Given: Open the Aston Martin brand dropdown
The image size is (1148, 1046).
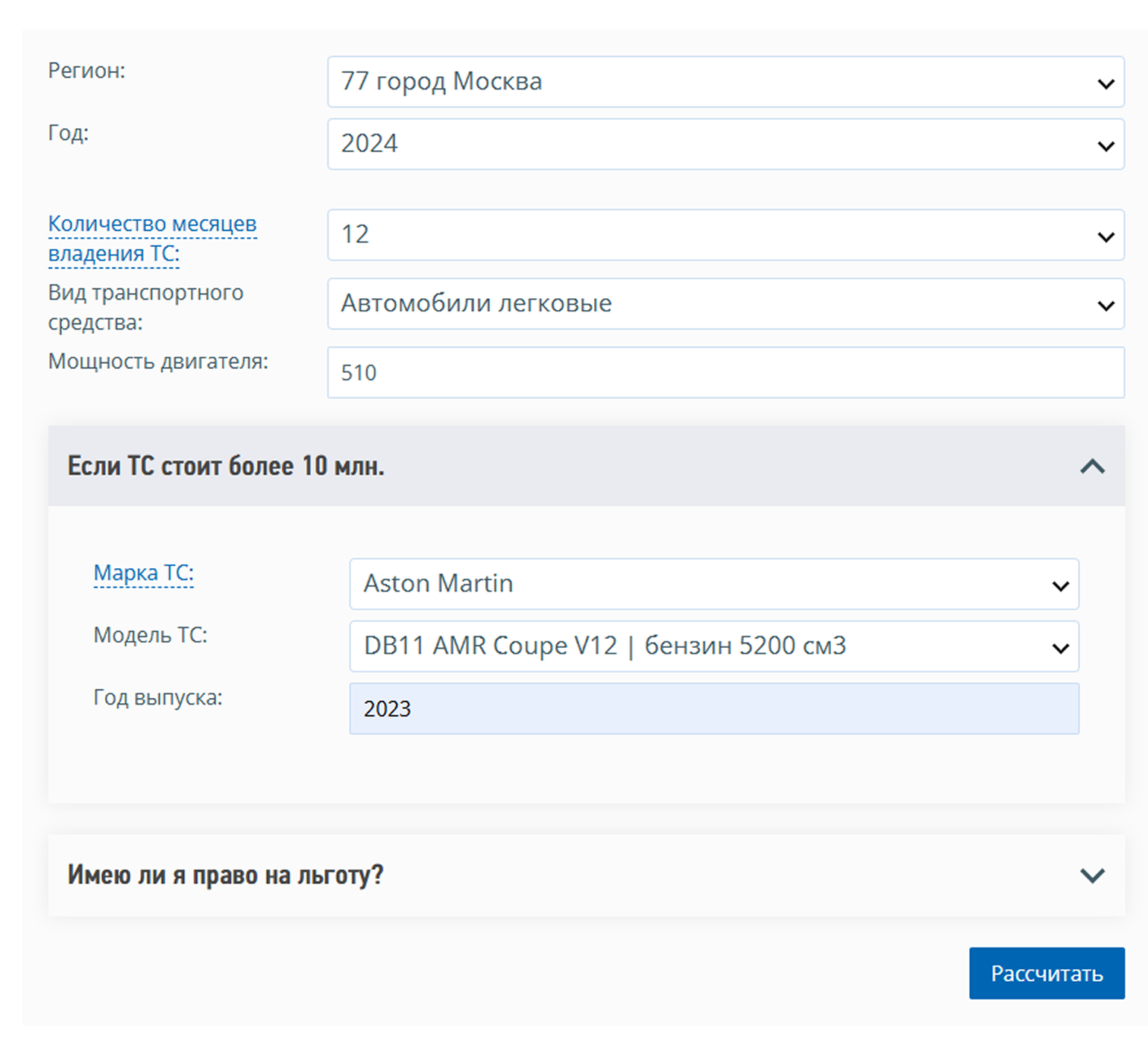Looking at the screenshot, I should tap(713, 584).
